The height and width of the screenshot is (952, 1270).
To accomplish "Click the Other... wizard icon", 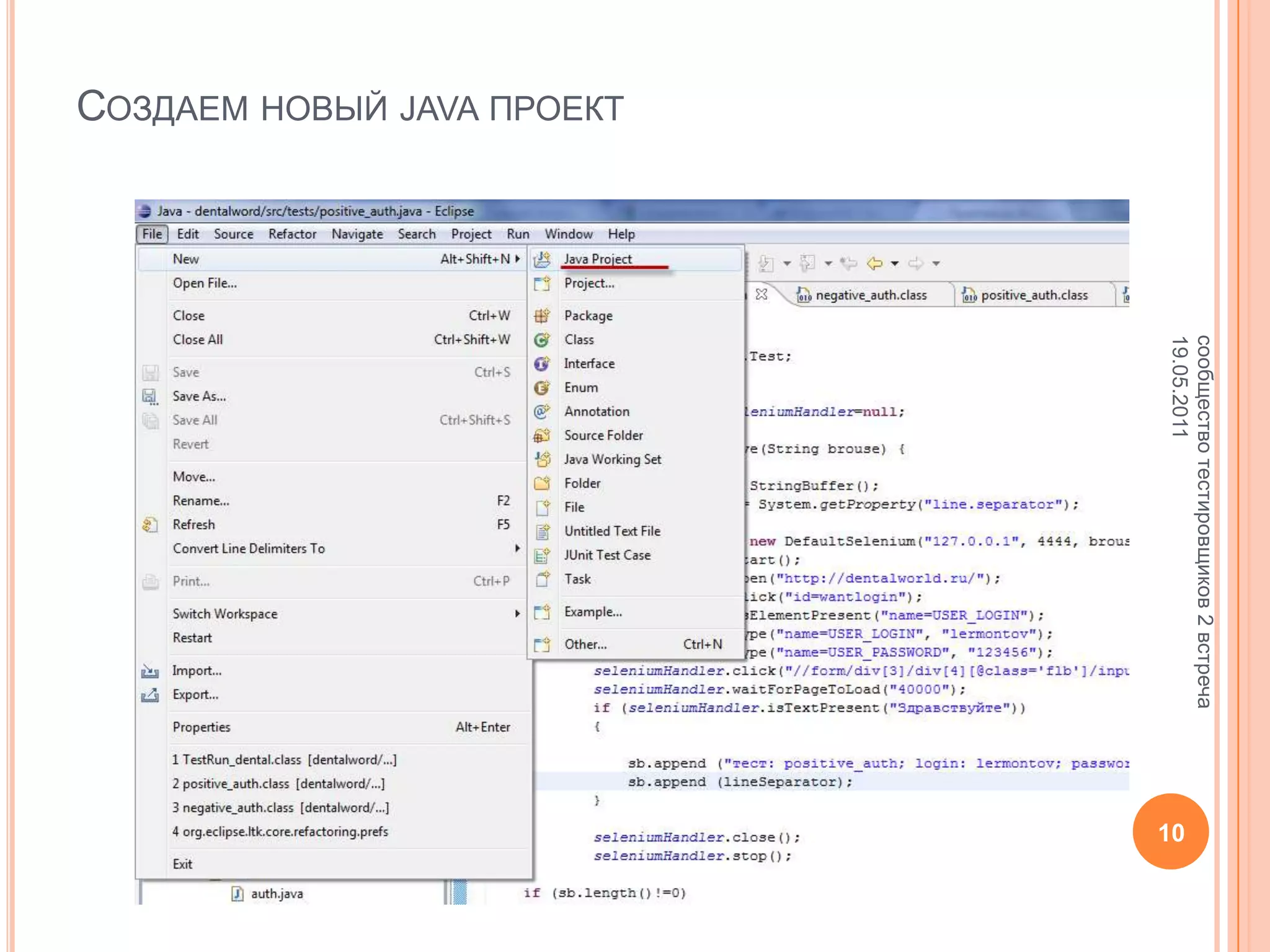I will click(542, 645).
